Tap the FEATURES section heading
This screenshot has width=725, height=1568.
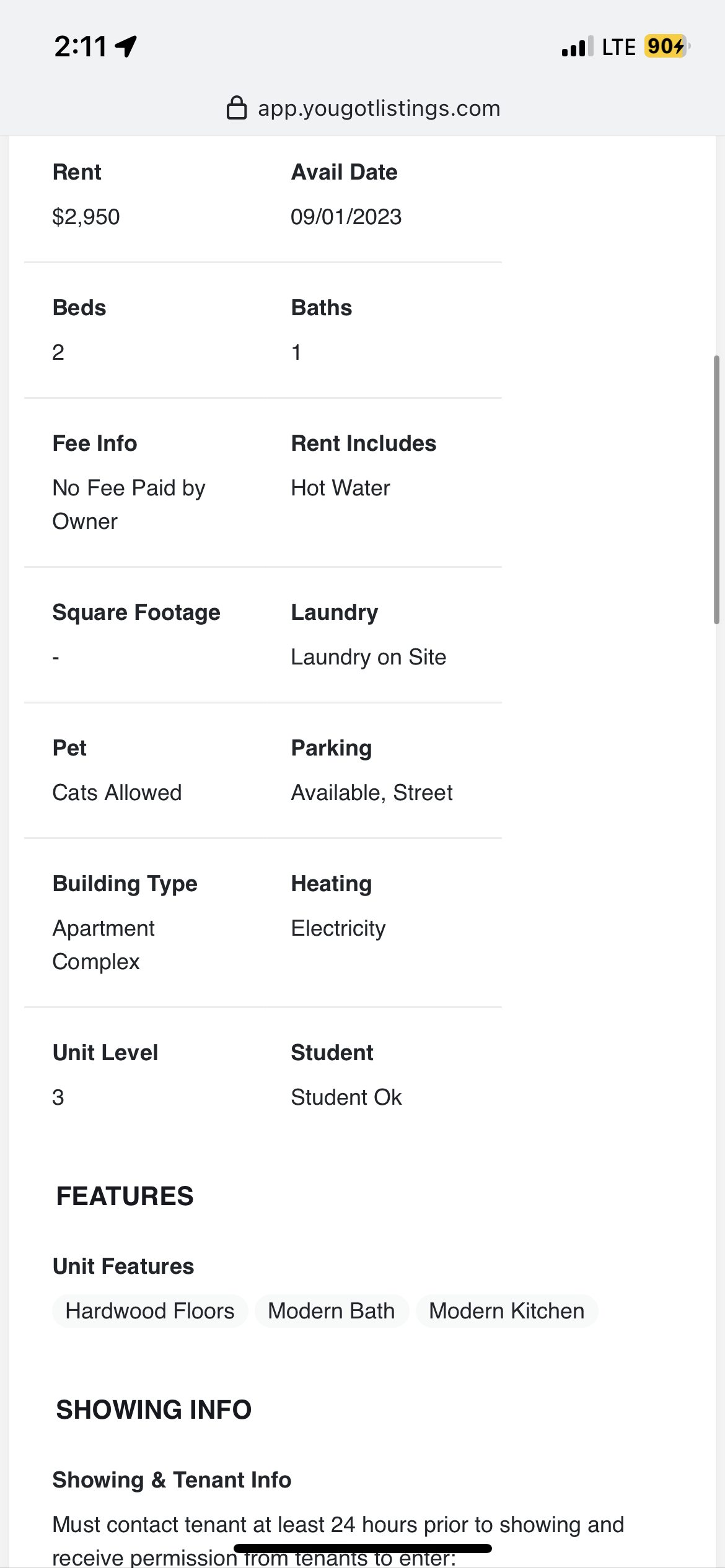pos(125,1196)
